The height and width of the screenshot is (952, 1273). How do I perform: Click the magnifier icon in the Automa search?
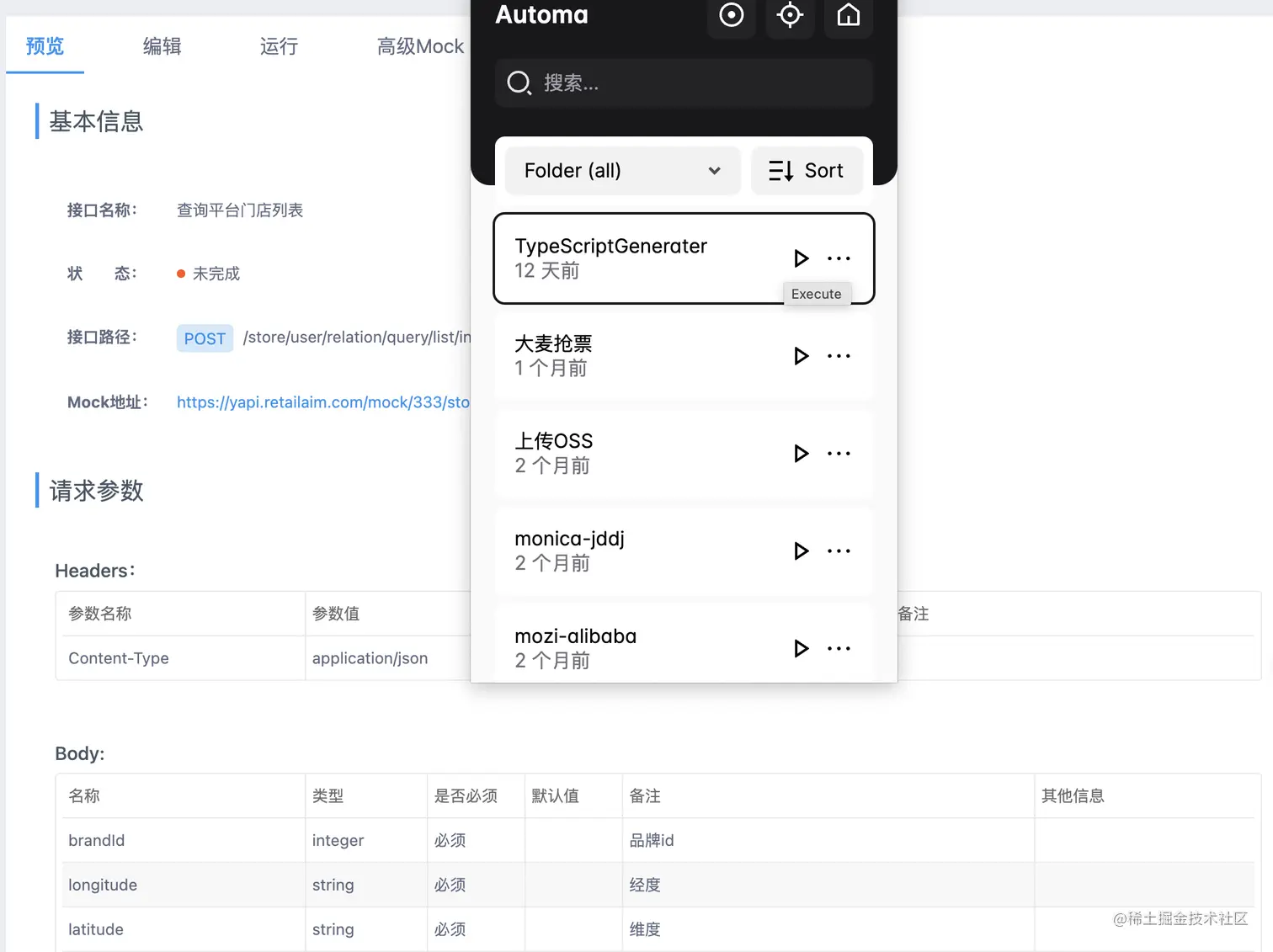point(519,82)
